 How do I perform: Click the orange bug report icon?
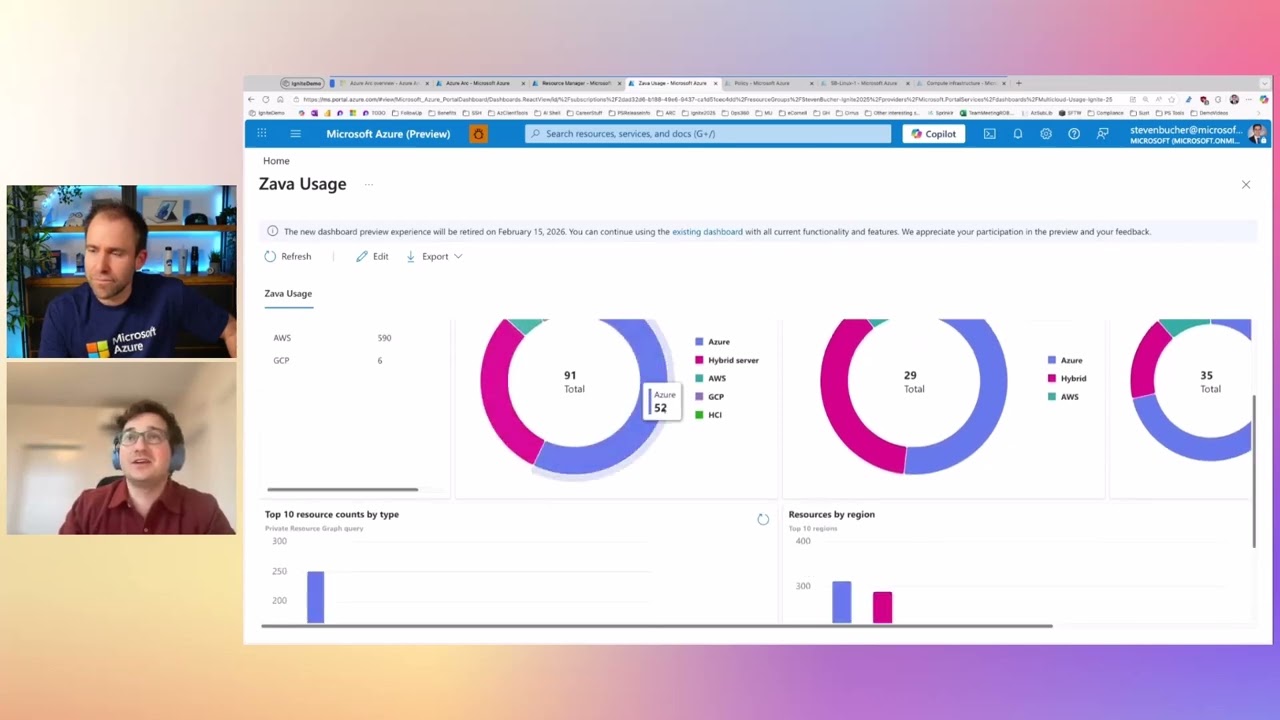[x=478, y=134]
